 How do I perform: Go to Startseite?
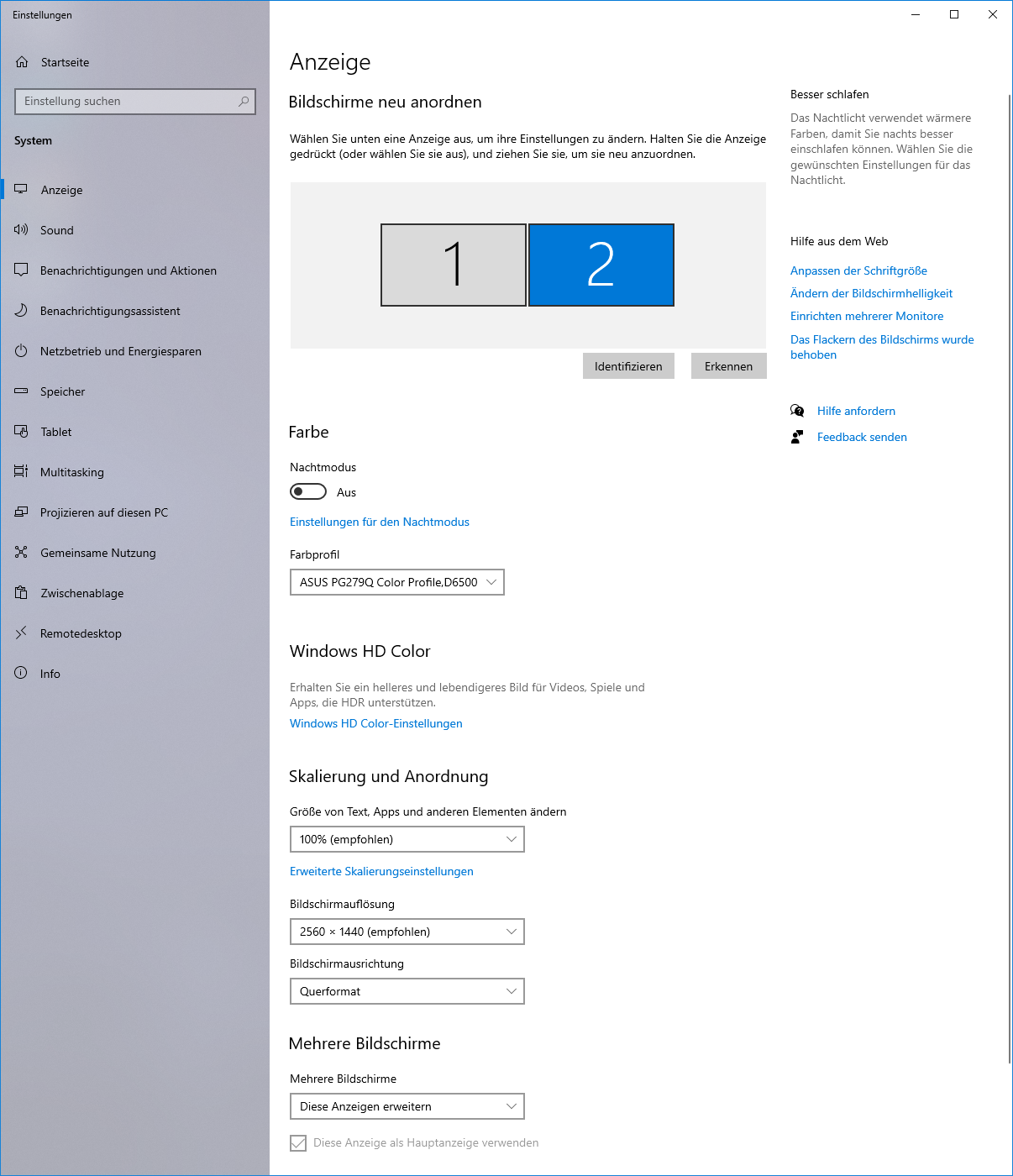click(134, 62)
